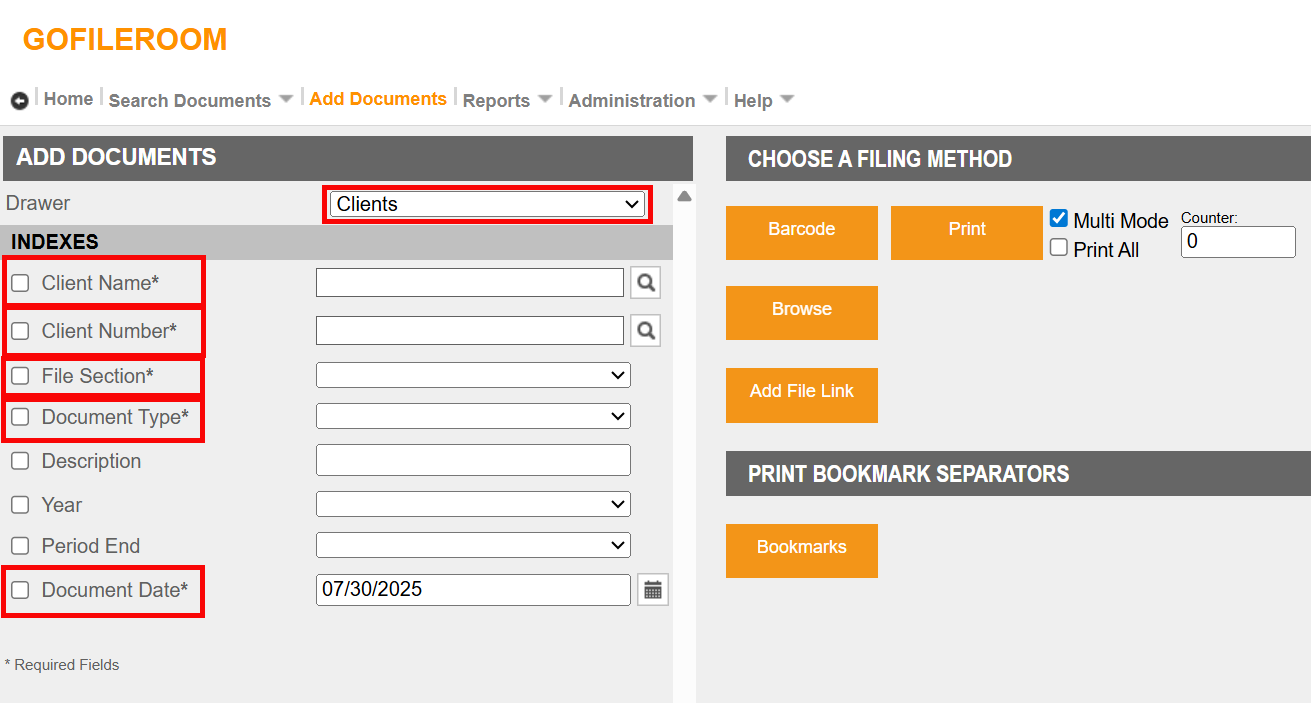Enable the Print All checkbox

pyautogui.click(x=1059, y=248)
